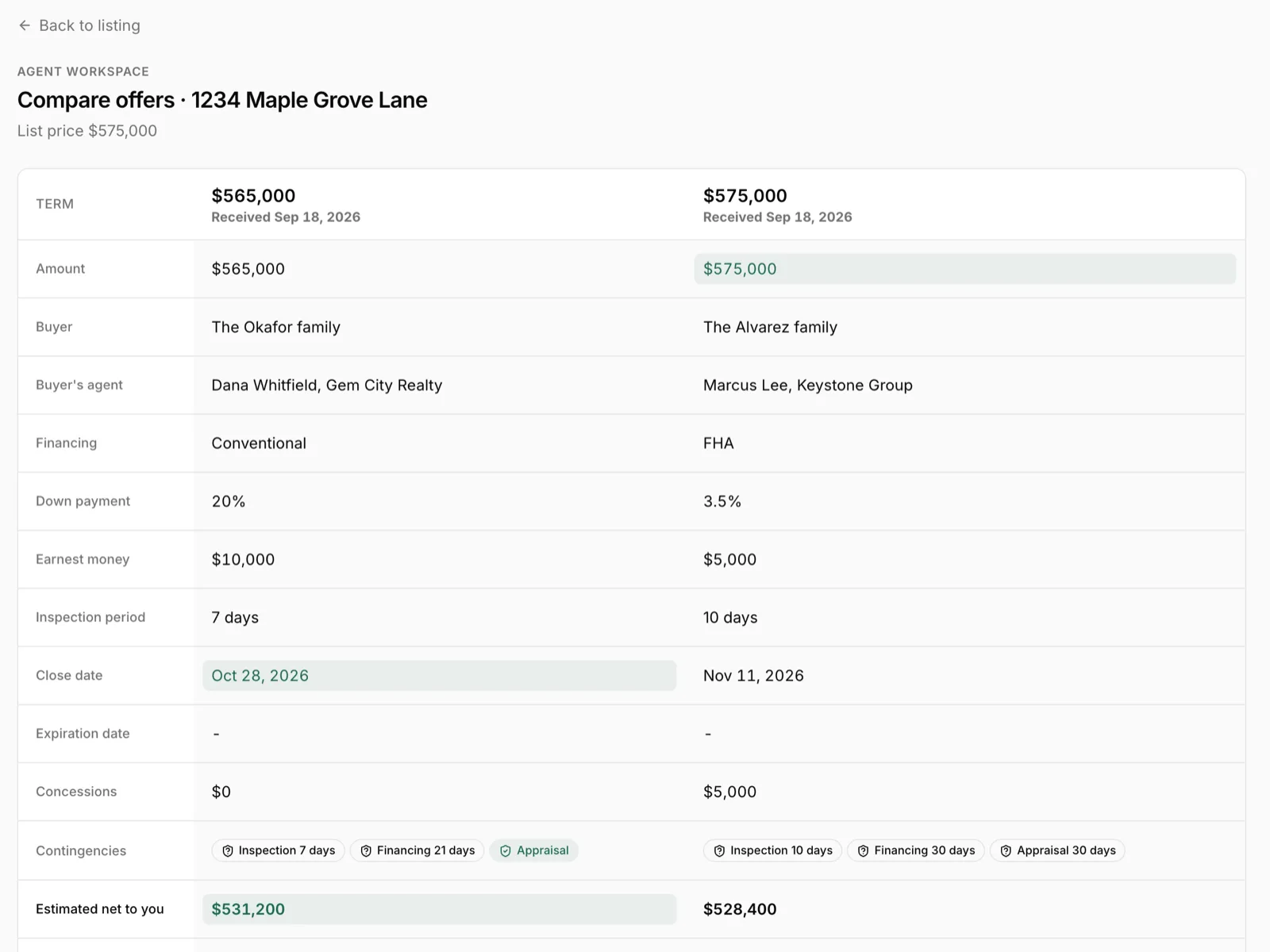This screenshot has width=1270, height=952.
Task: Click the $10,000 earnest money value
Action: (243, 559)
